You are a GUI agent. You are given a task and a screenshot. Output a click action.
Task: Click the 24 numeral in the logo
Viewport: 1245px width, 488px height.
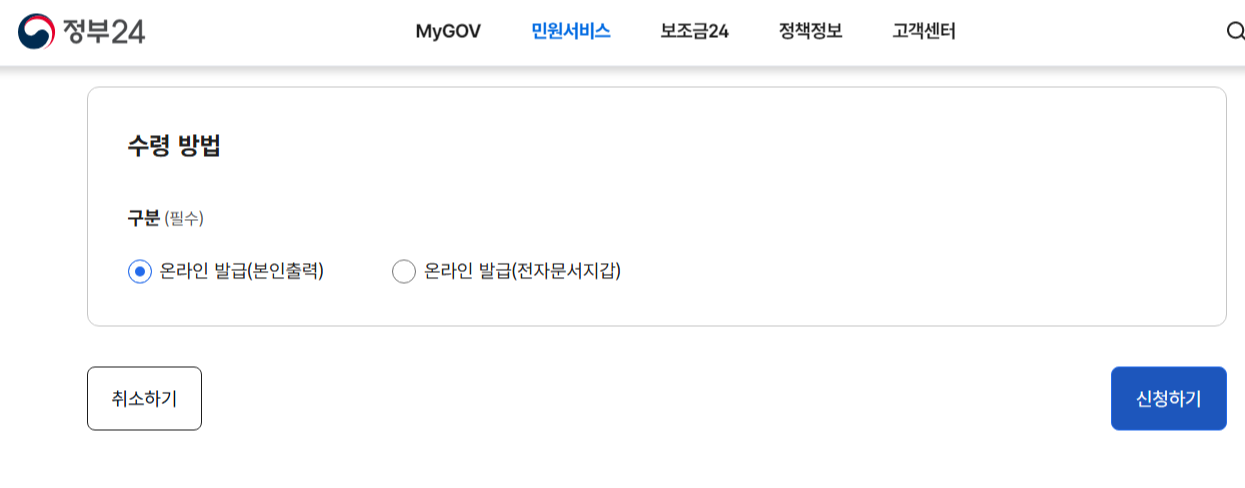point(128,32)
